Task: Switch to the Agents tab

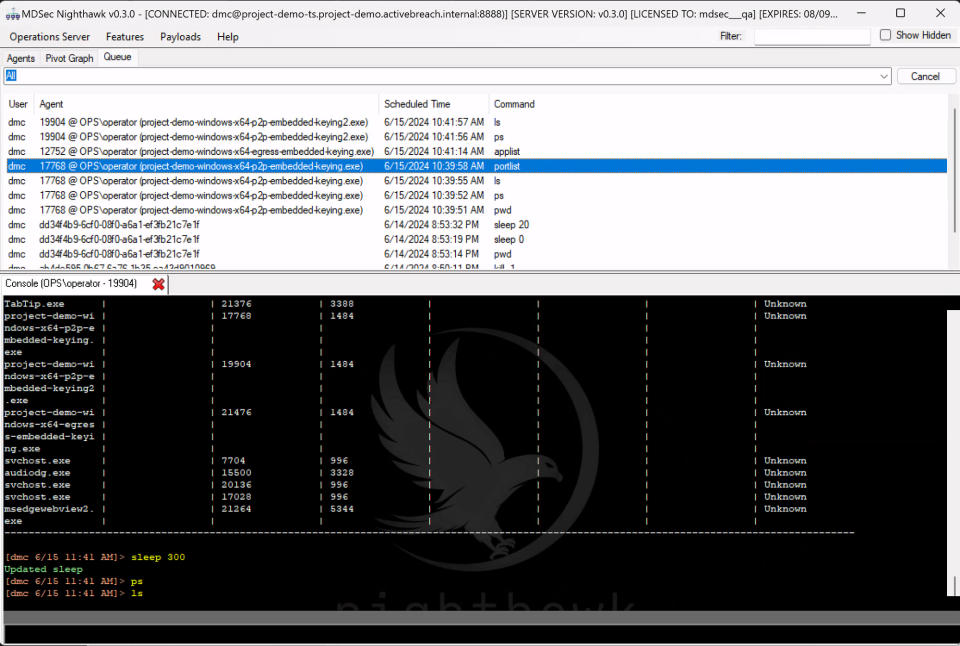Action: click(x=21, y=58)
